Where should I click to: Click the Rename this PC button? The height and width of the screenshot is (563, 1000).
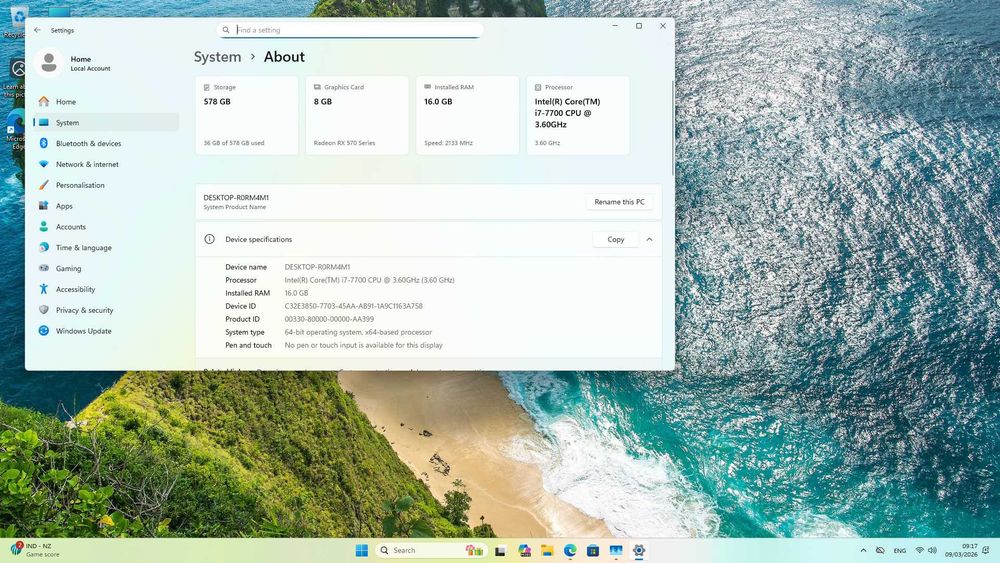coord(619,202)
